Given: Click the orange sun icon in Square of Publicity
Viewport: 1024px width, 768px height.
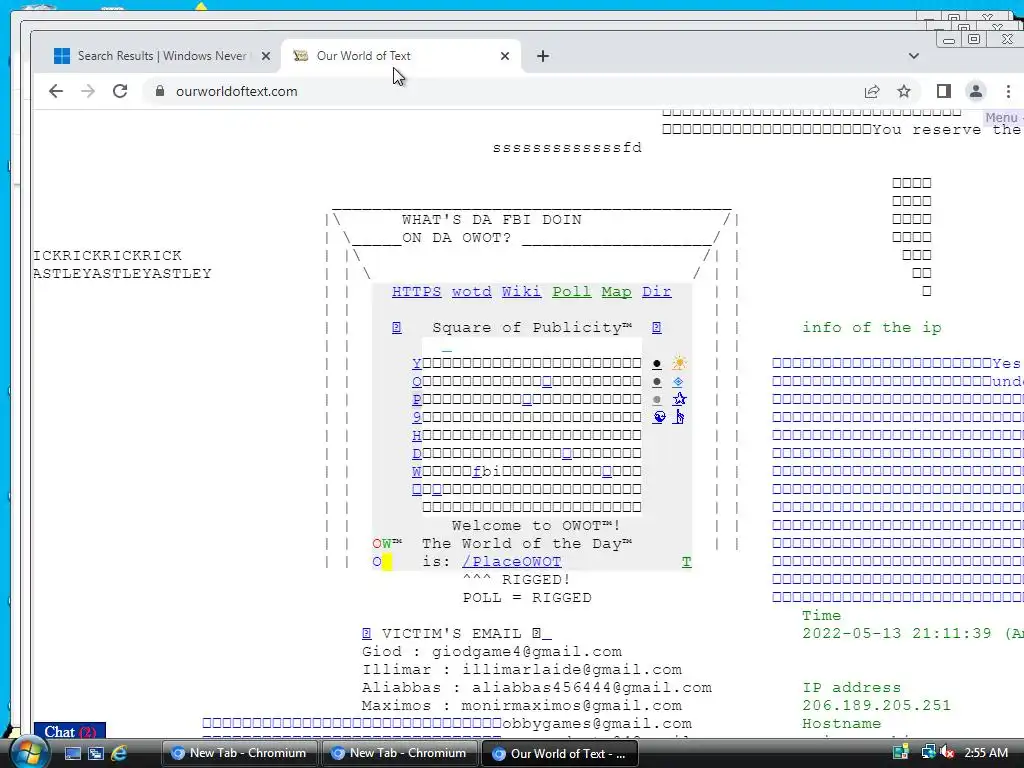Looking at the screenshot, I should (679, 363).
